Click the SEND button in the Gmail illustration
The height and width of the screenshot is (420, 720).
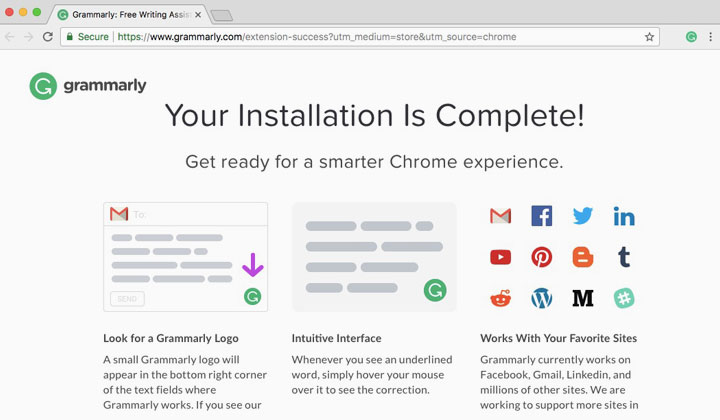(x=127, y=299)
